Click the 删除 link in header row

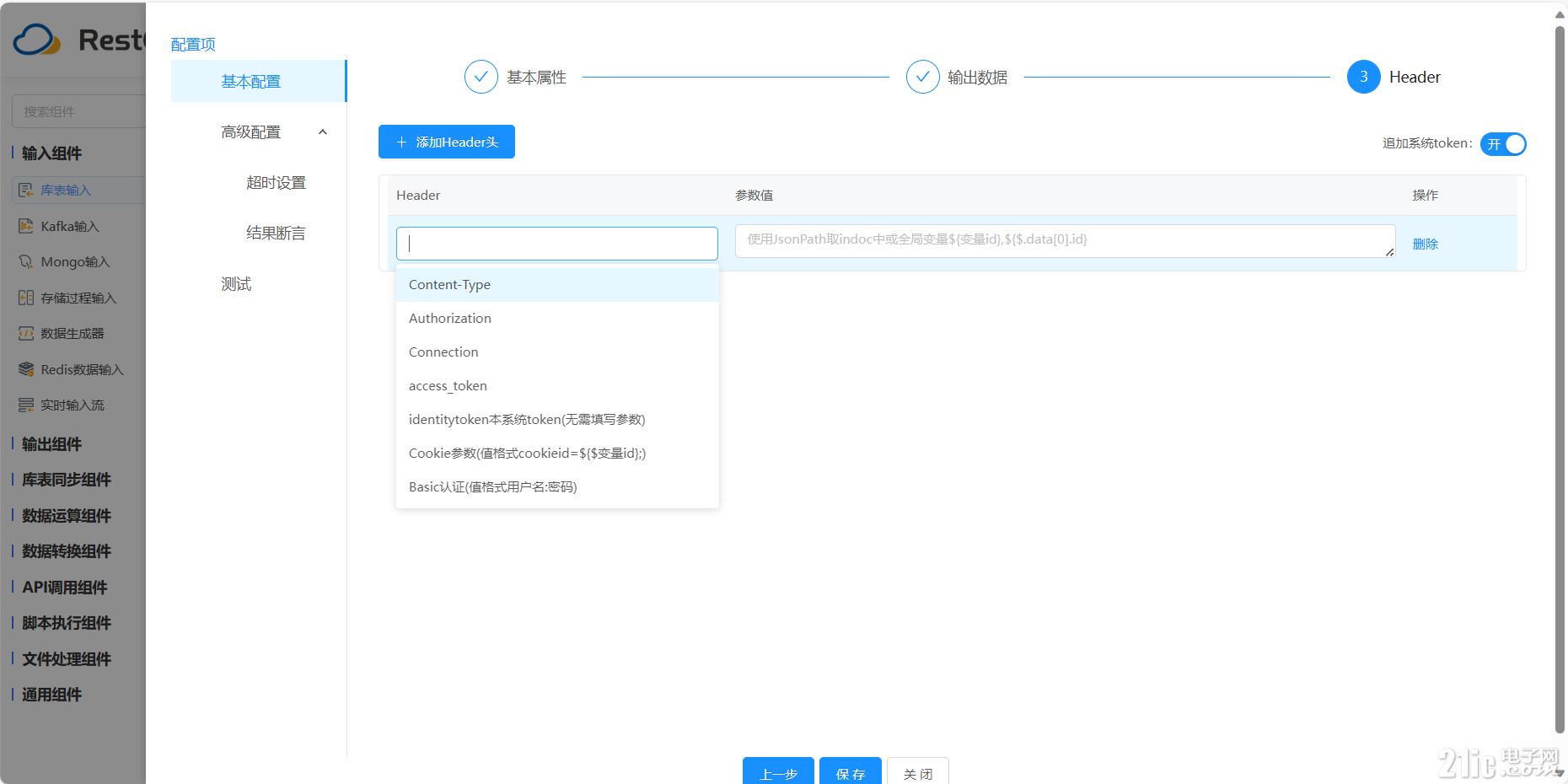point(1426,244)
